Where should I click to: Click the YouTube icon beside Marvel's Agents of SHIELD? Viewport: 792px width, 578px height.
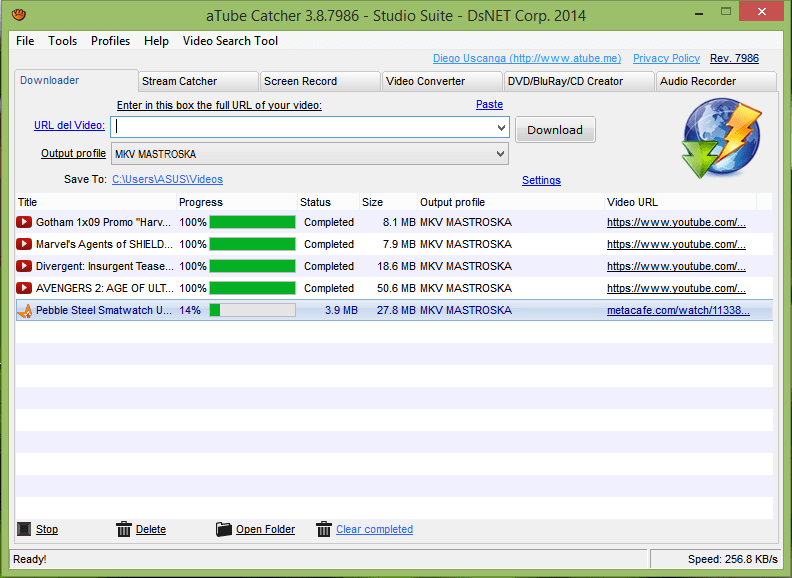pyautogui.click(x=24, y=244)
